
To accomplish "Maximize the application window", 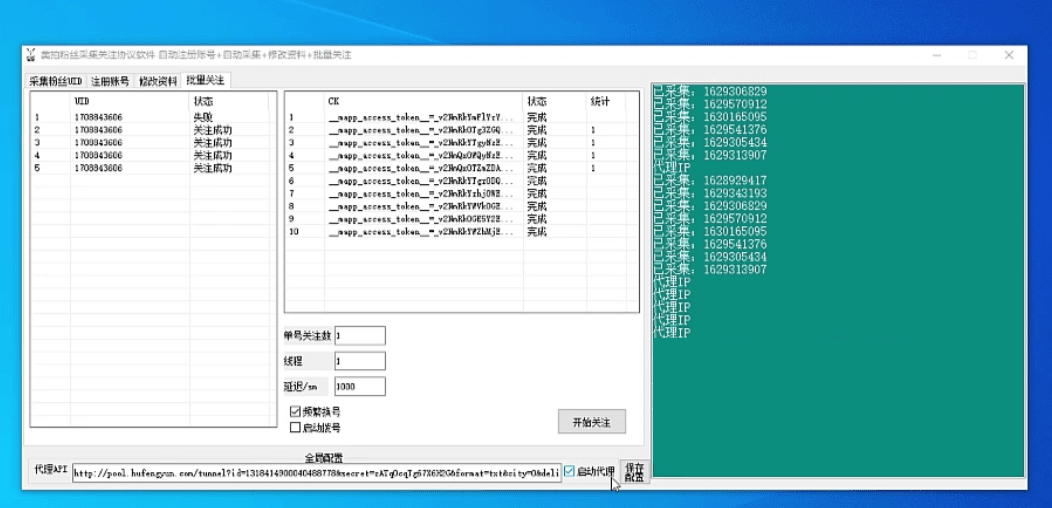I will pos(972,55).
